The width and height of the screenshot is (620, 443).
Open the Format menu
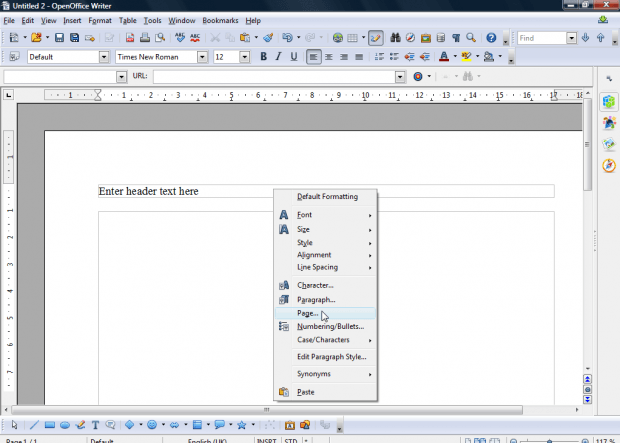tap(100, 21)
